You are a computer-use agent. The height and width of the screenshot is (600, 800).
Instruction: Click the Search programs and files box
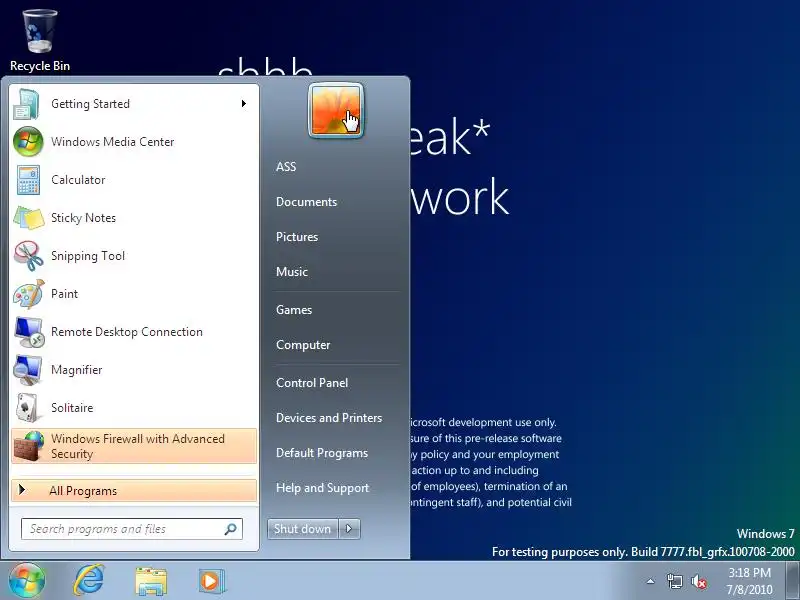coord(132,529)
